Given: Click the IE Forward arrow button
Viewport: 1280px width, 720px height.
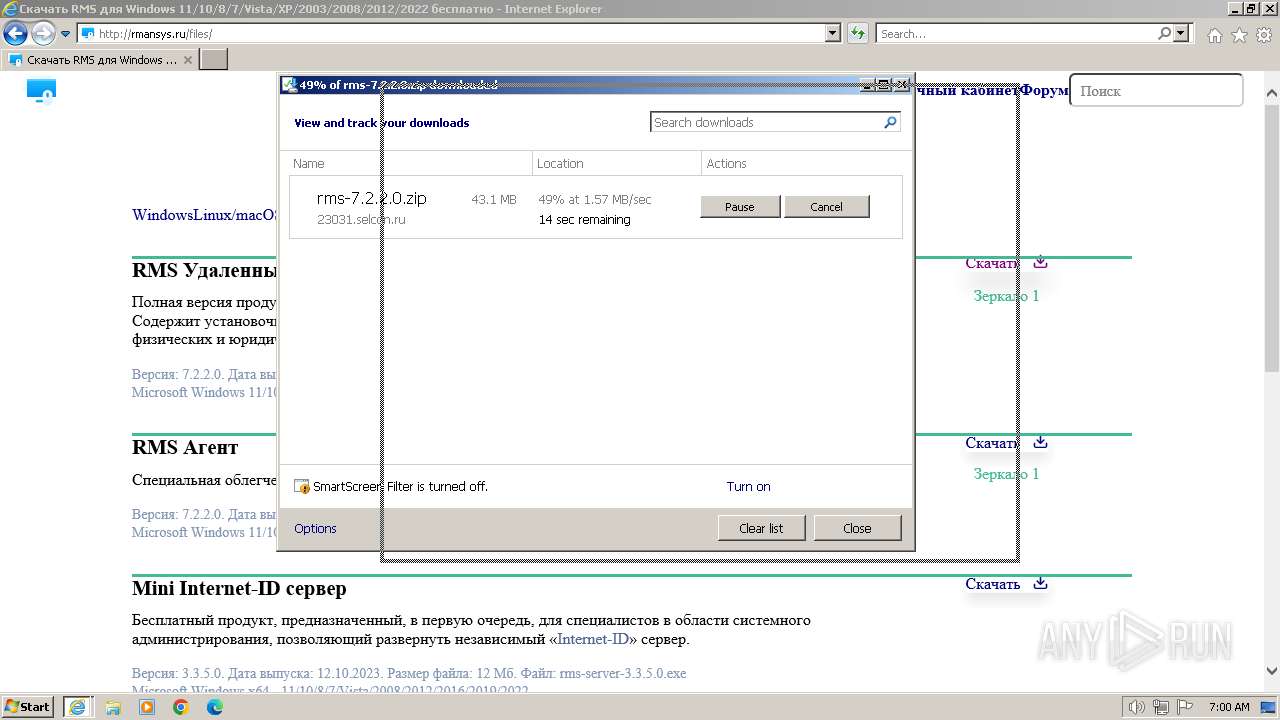Looking at the screenshot, I should click(43, 34).
